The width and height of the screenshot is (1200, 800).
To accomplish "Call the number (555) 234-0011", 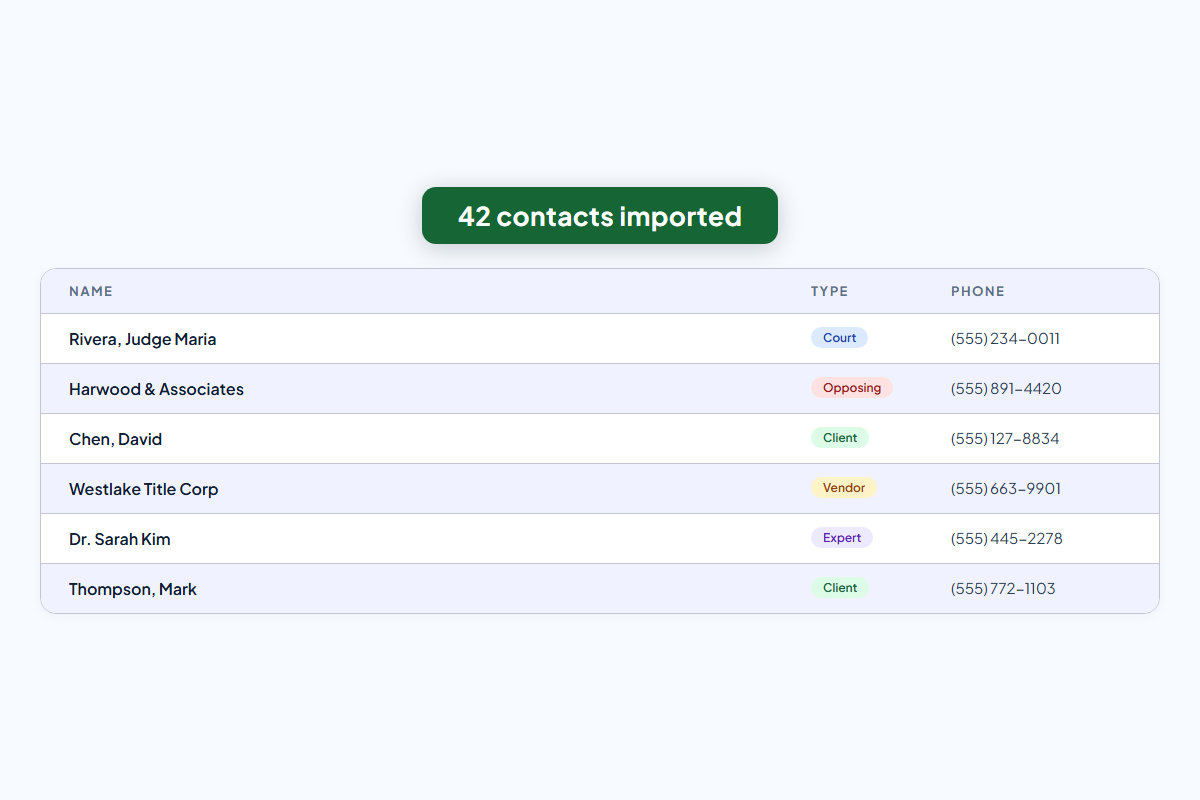I will (x=1005, y=339).
